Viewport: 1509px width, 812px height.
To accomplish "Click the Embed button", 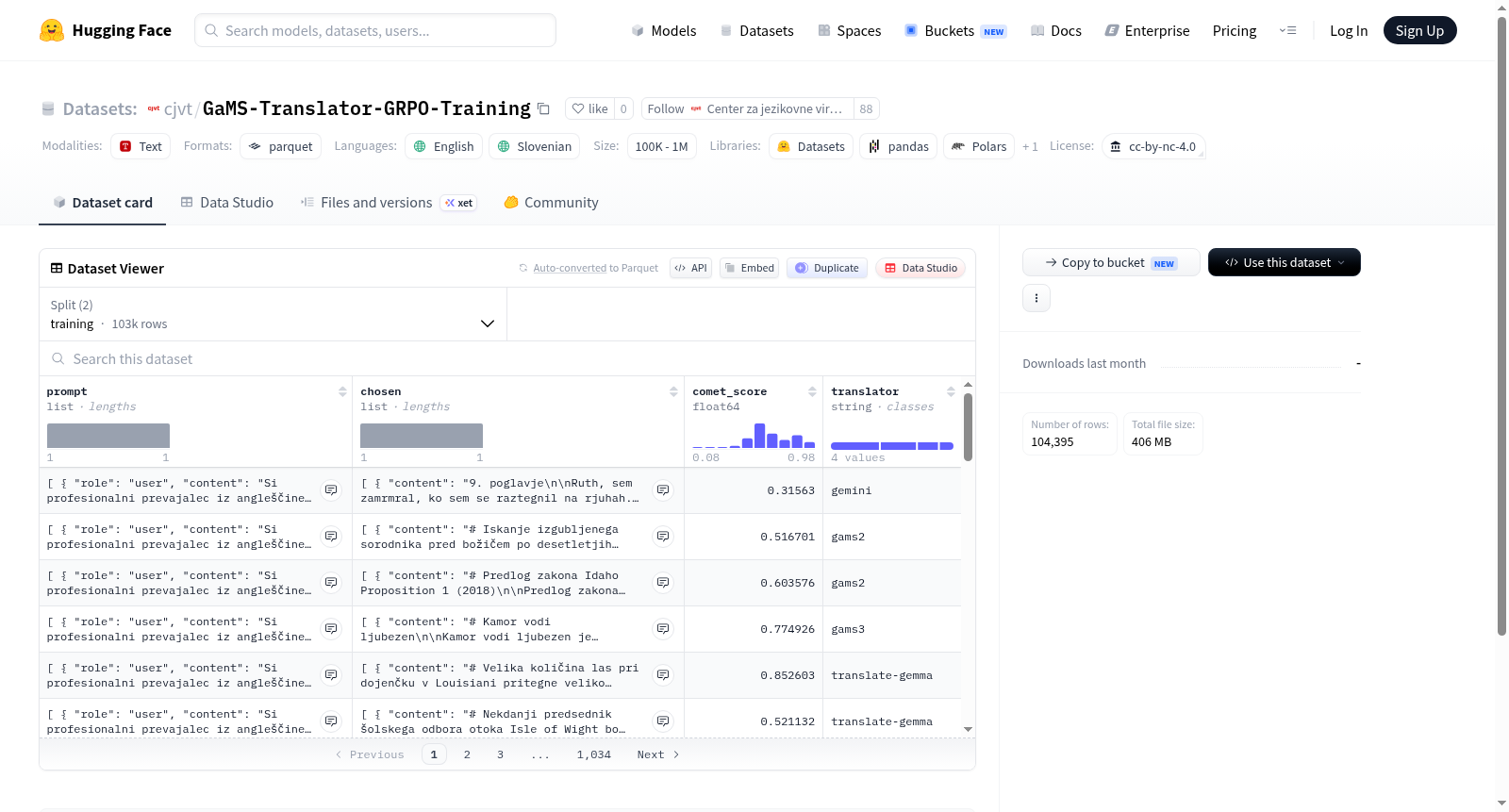I will point(750,268).
